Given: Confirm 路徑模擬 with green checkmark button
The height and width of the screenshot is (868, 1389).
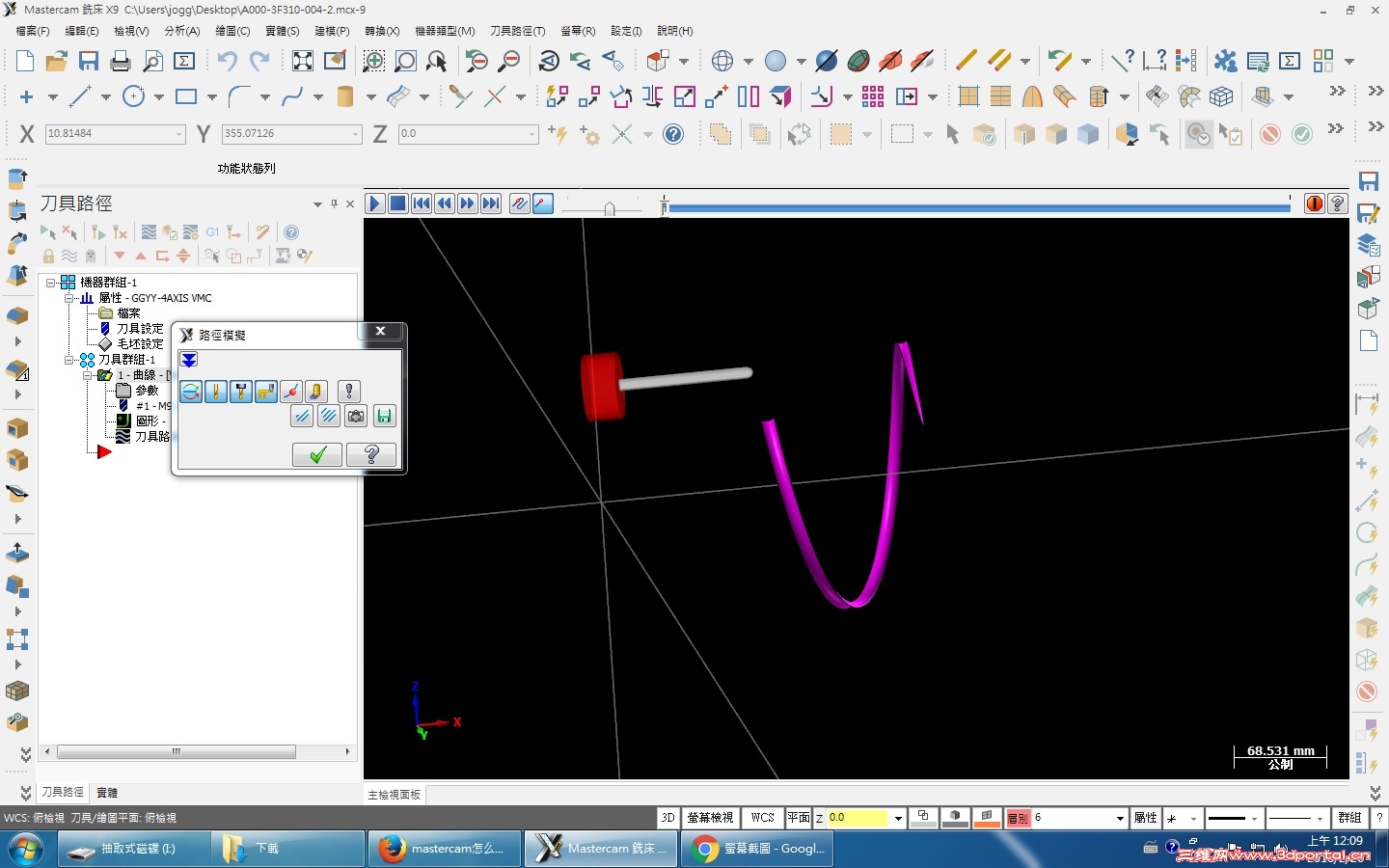Looking at the screenshot, I should (317, 454).
